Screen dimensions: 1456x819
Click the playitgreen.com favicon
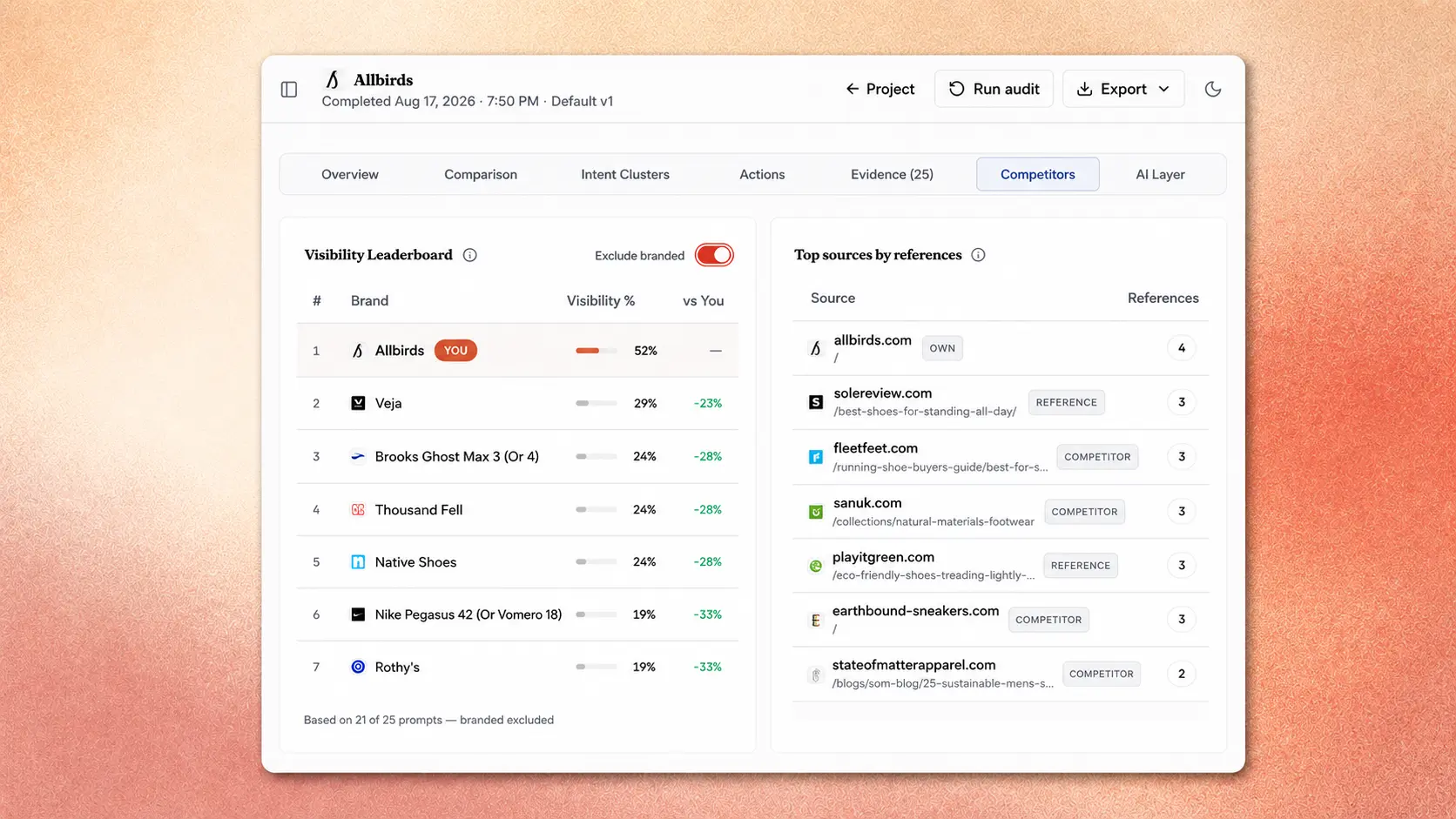[816, 566]
